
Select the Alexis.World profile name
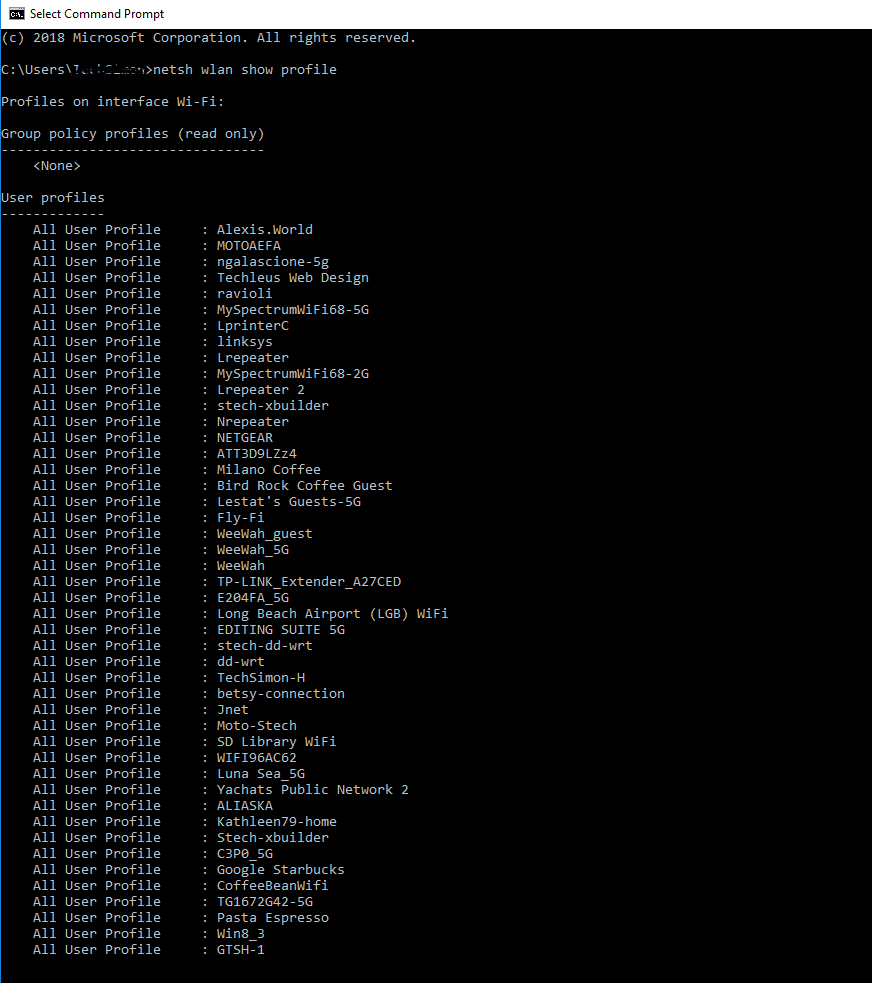pyautogui.click(x=265, y=229)
